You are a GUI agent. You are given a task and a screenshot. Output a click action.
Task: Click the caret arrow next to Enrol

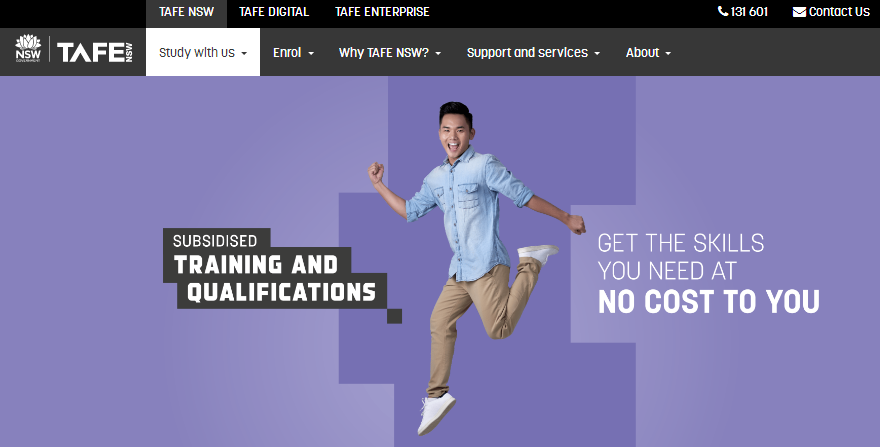tap(311, 53)
